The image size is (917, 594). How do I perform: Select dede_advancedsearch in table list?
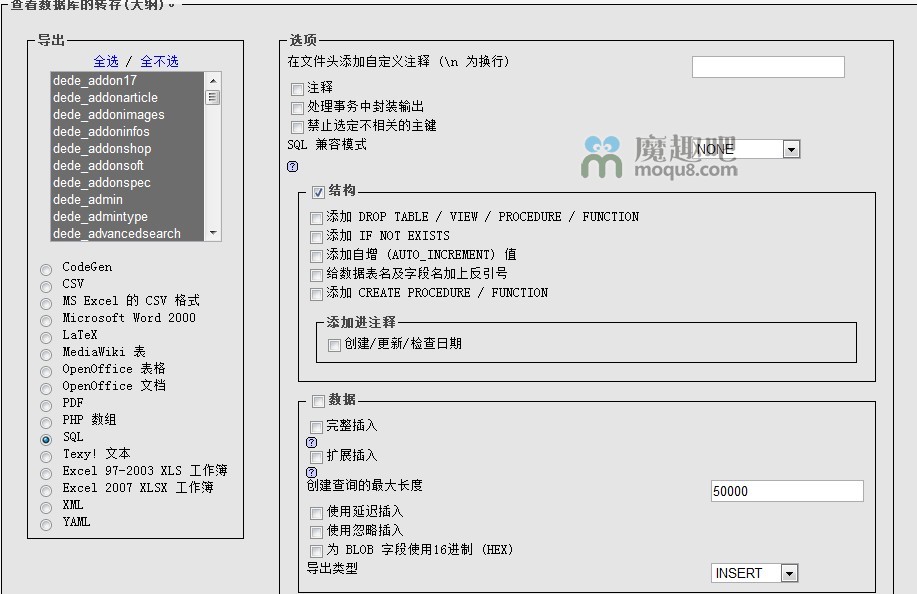click(x=127, y=233)
